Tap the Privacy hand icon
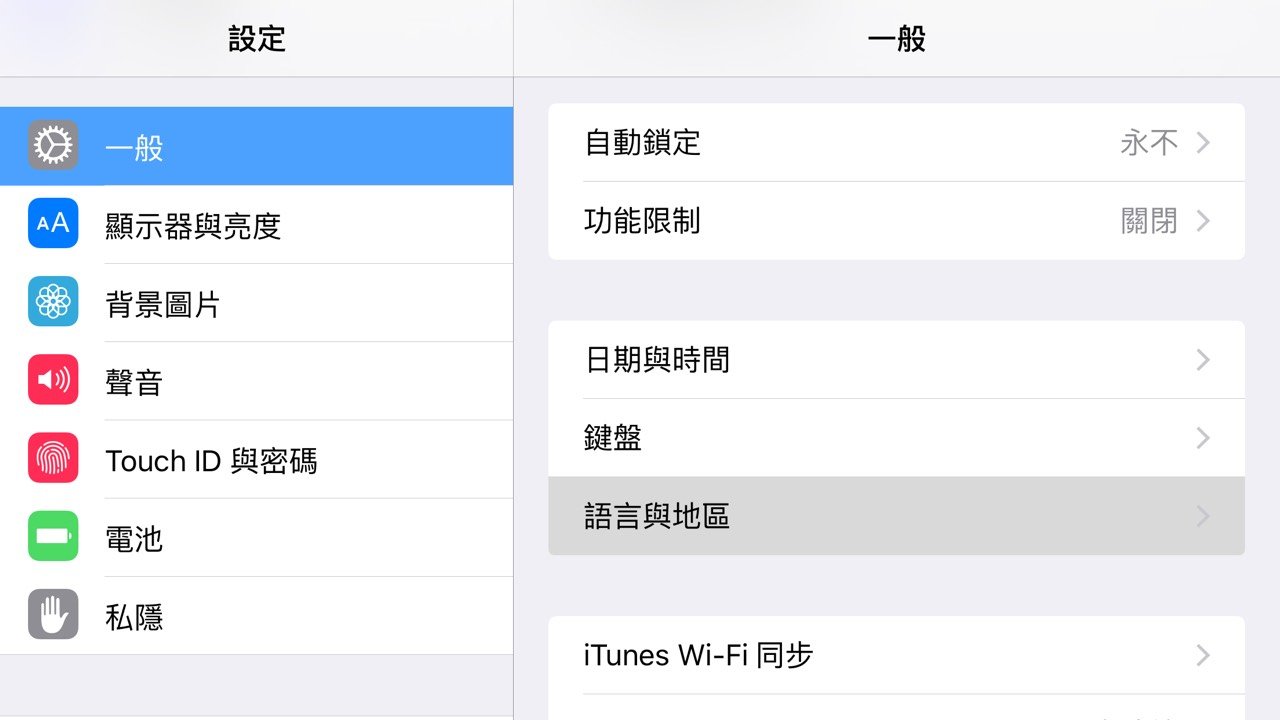The image size is (1280, 720). tap(53, 615)
